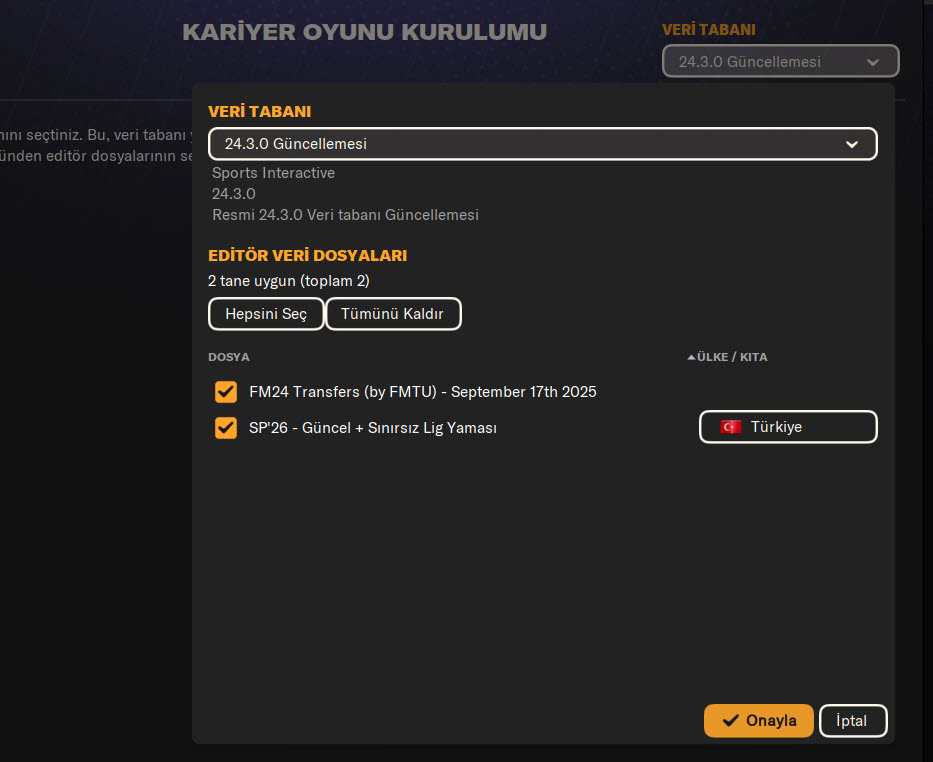Expand the greyed top-right Veri Tabanı chevron
This screenshot has width=933, height=762.
pos(873,62)
